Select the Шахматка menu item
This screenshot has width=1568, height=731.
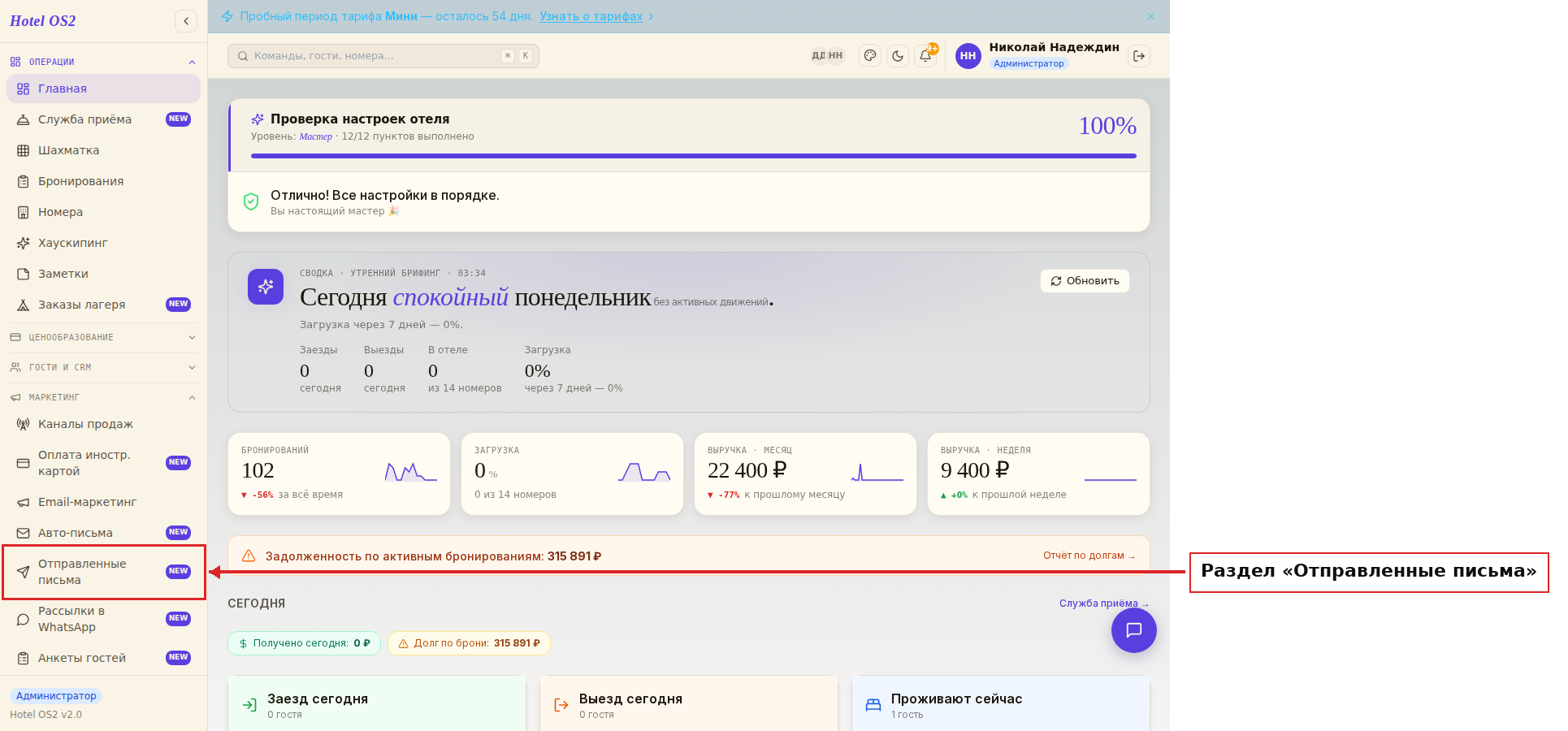pyautogui.click(x=103, y=150)
